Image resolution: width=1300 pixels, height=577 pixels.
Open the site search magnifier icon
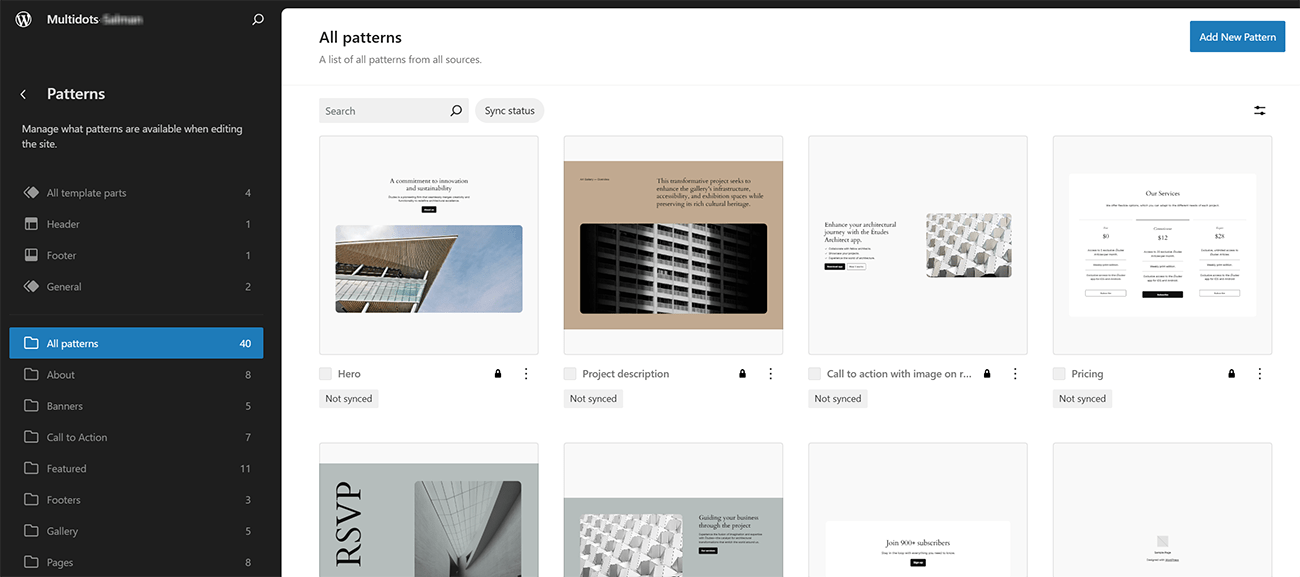(258, 19)
